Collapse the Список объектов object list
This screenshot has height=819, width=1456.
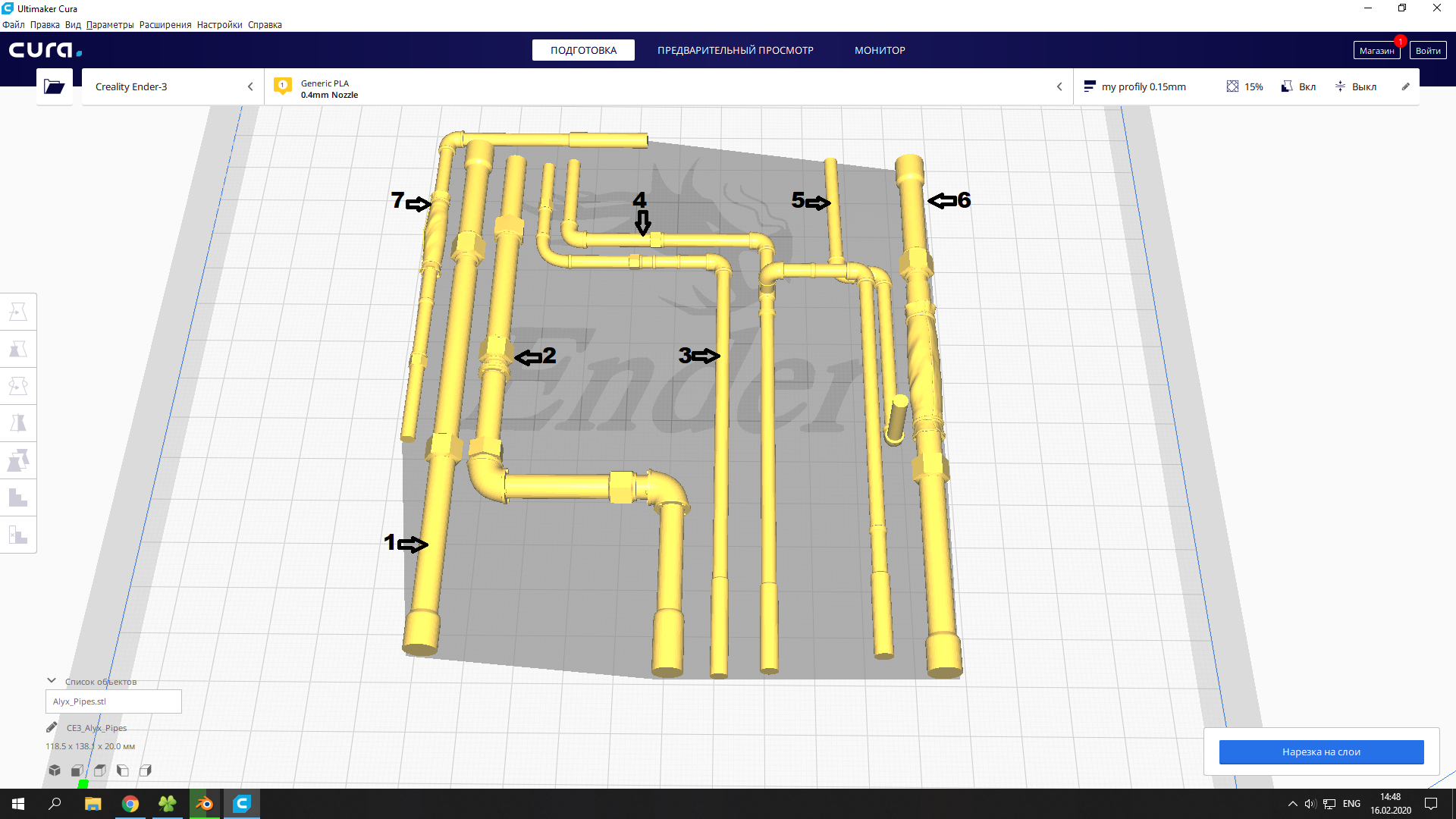[52, 681]
